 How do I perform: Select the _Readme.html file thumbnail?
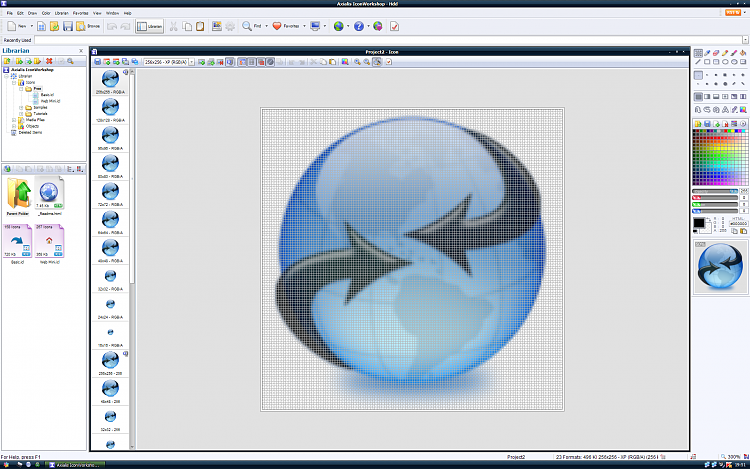[49, 196]
